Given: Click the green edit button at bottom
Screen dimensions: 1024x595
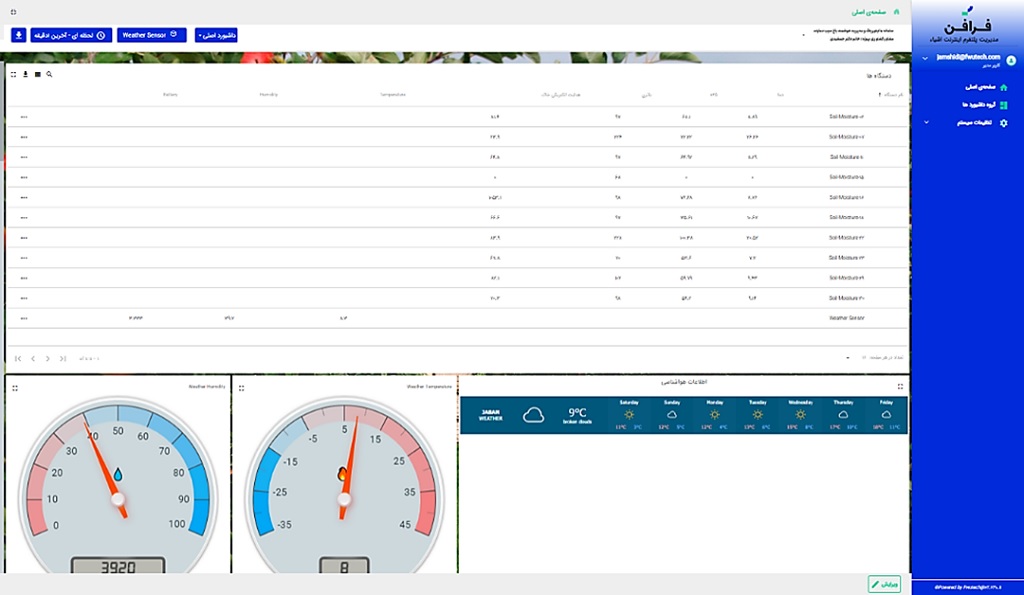Looking at the screenshot, I should tap(883, 584).
